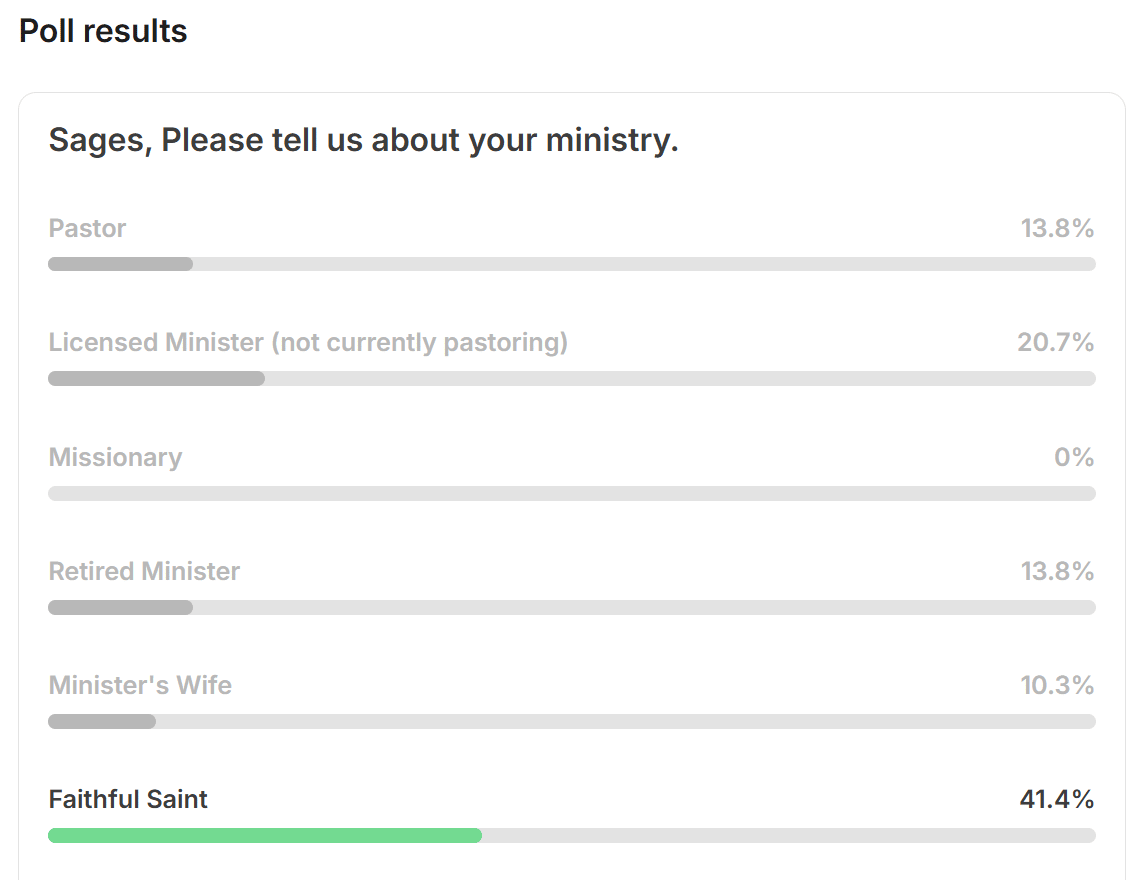Click the Minister's Wife option label
Image resolution: width=1138 pixels, height=880 pixels.
(140, 685)
